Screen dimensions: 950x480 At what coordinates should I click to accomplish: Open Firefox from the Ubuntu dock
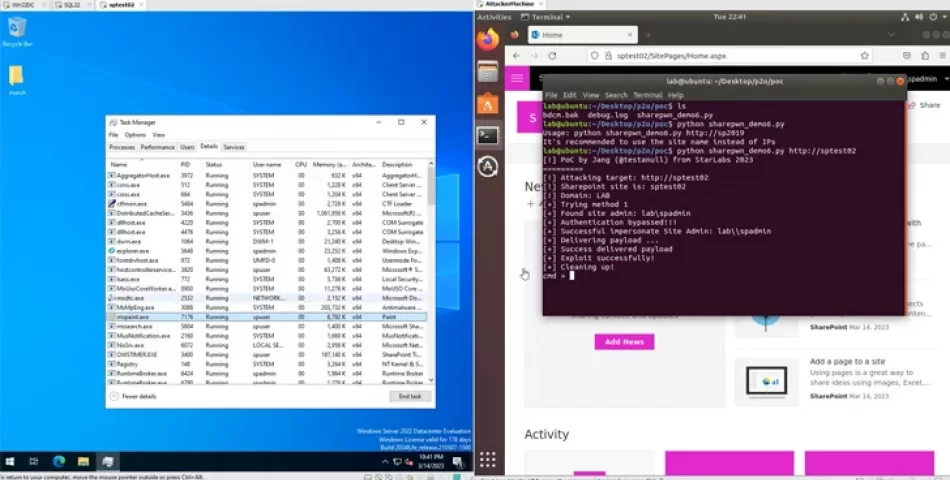tap(488, 40)
